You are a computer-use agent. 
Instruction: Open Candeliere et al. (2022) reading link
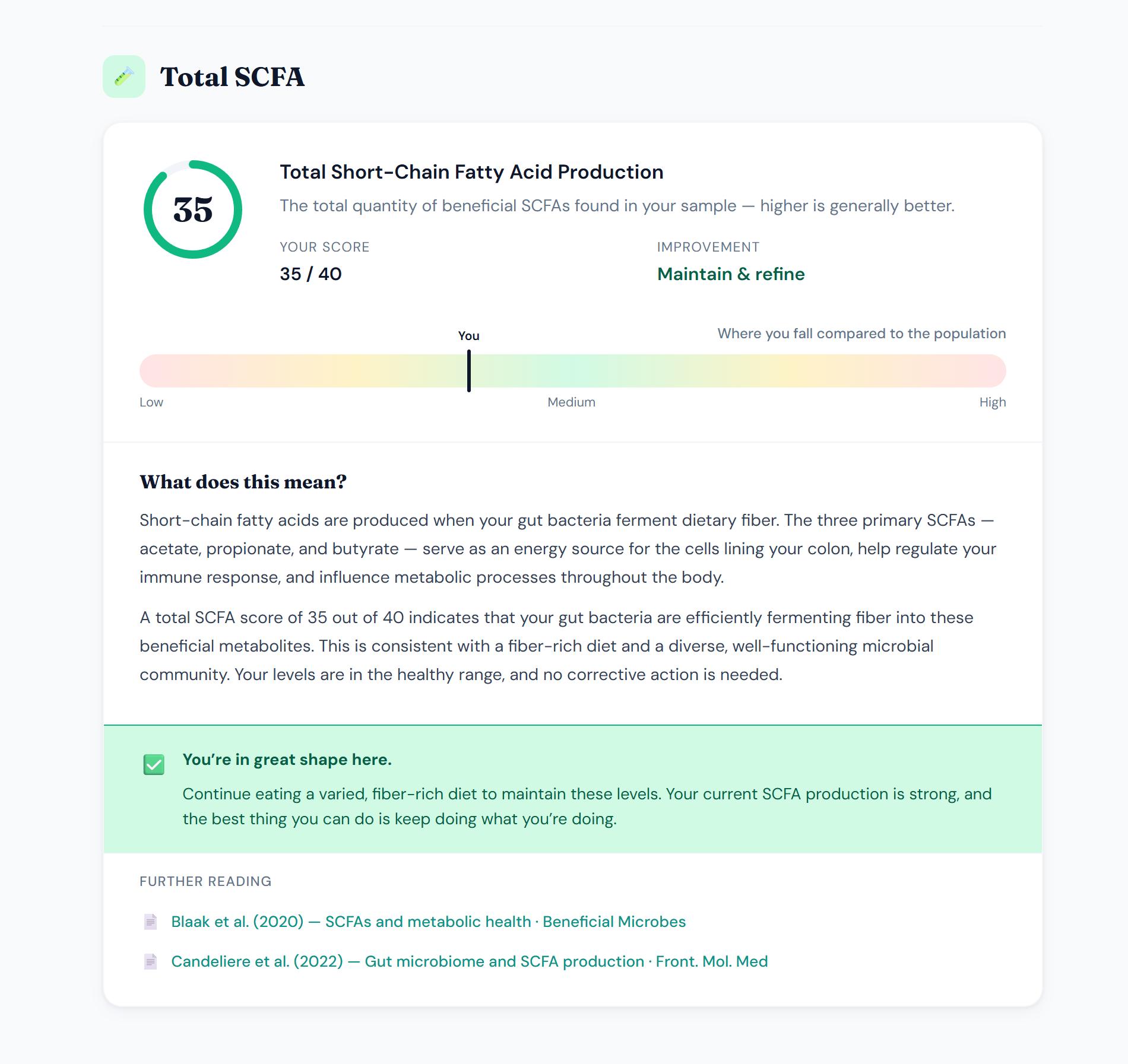(470, 961)
